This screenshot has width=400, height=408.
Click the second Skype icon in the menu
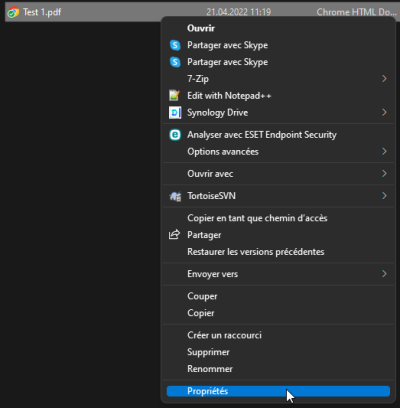click(x=175, y=62)
